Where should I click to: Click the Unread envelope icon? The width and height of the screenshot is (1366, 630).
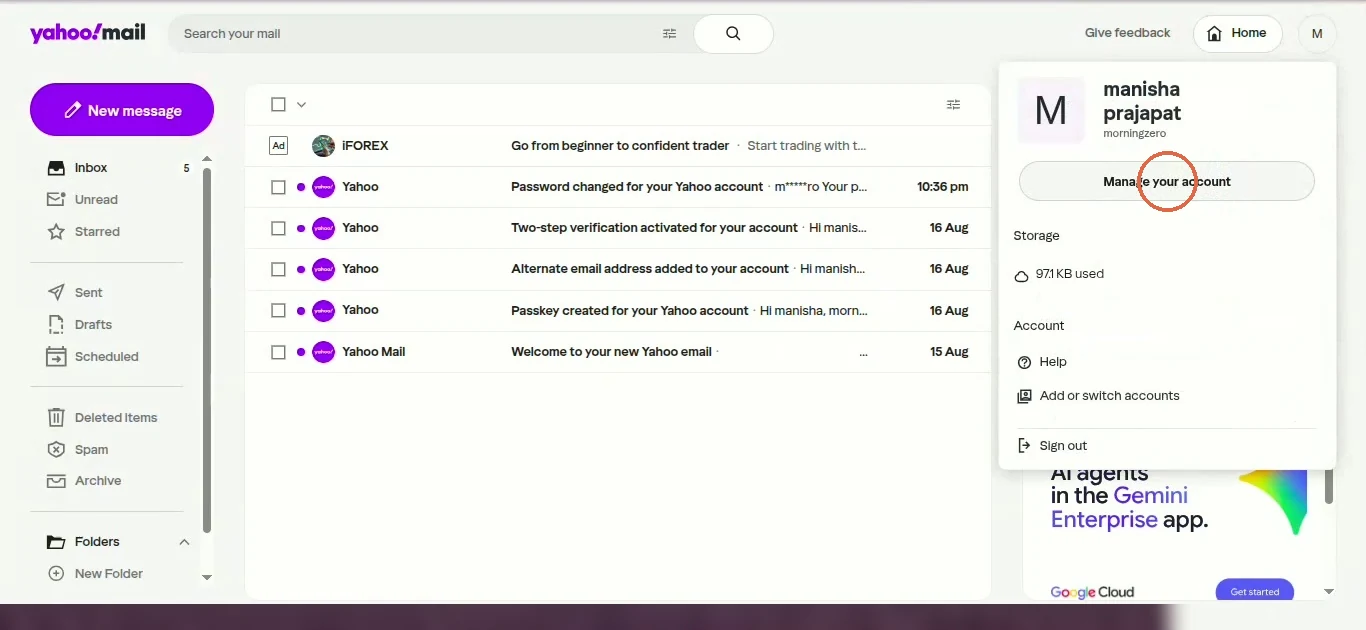pyautogui.click(x=56, y=200)
